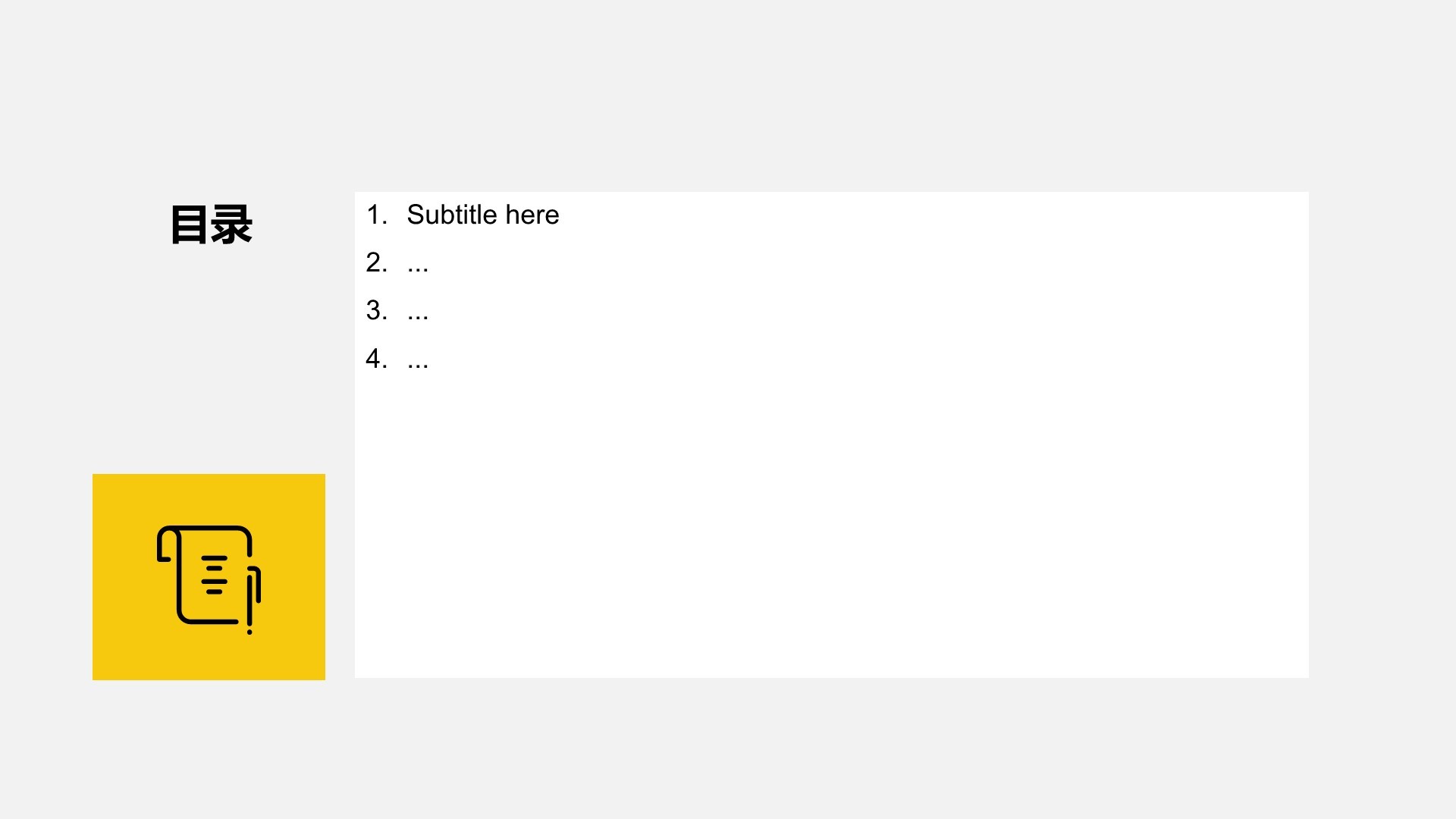Click the character 录 in the title
1456x819 pixels.
(x=231, y=224)
